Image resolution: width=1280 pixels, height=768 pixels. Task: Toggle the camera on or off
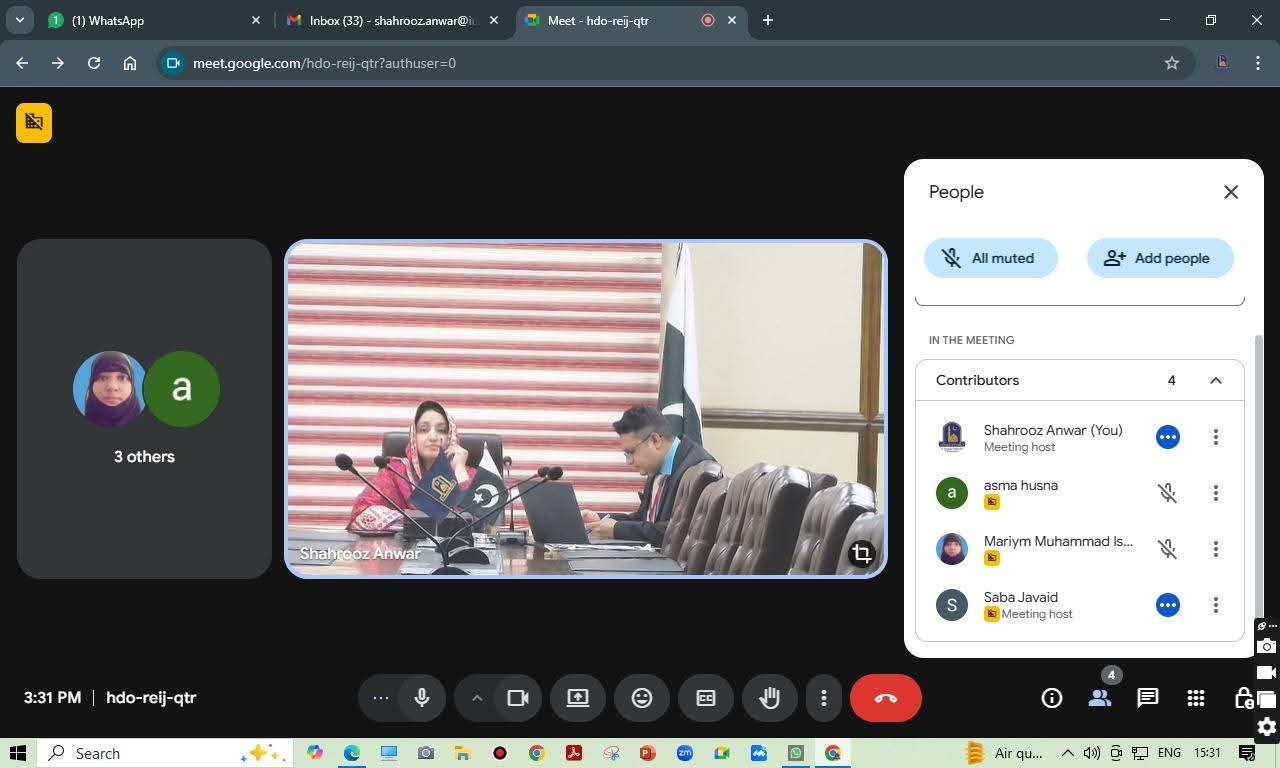pos(517,698)
